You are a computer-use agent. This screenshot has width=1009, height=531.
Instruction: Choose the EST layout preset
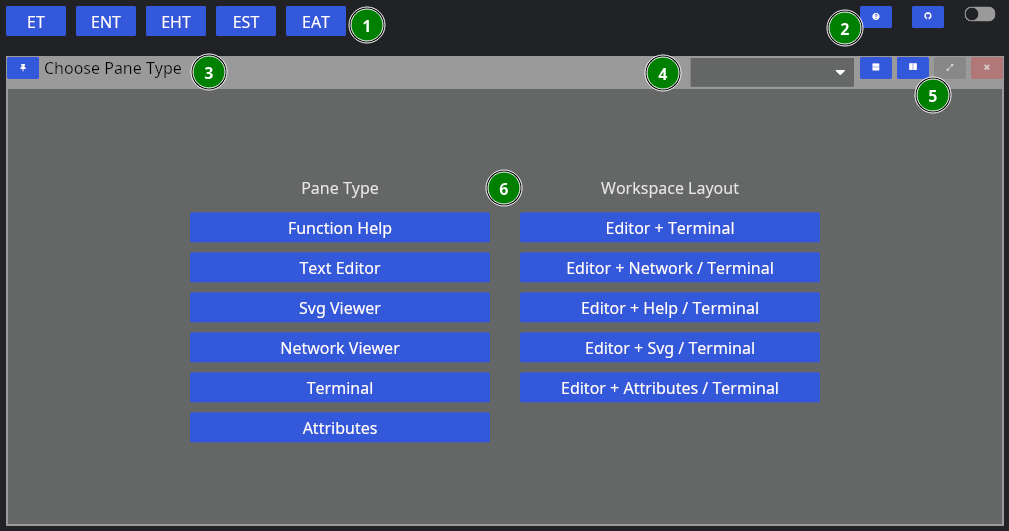pyautogui.click(x=246, y=22)
